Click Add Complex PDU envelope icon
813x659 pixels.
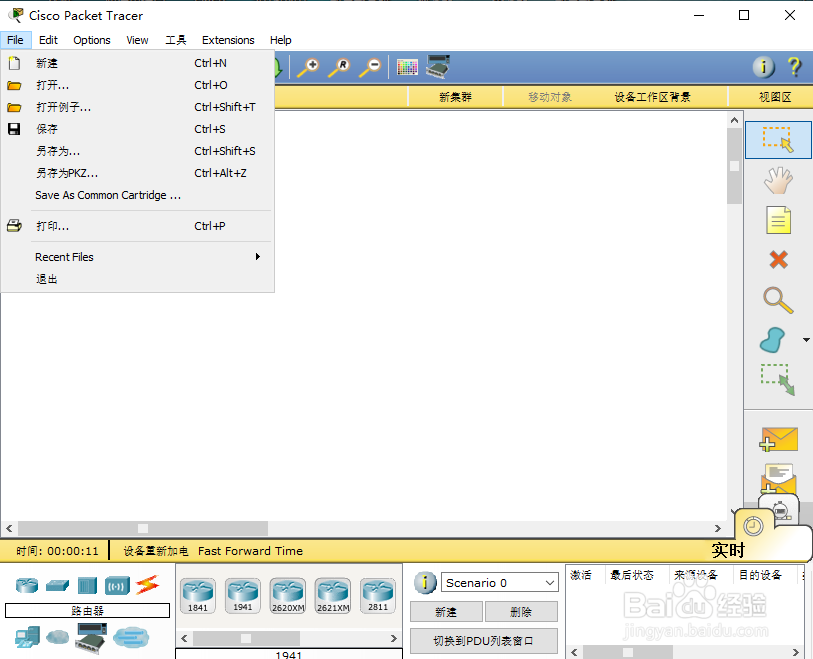[x=778, y=478]
